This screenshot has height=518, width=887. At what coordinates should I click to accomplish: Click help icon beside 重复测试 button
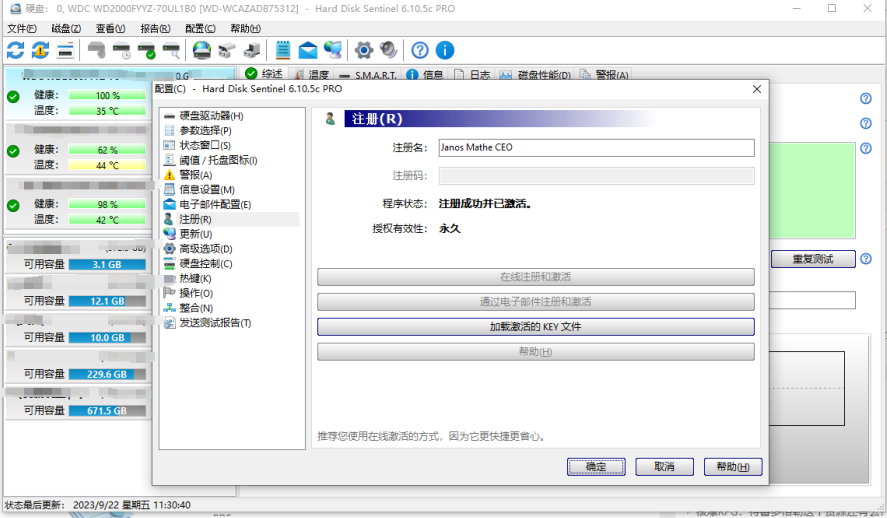click(x=866, y=259)
